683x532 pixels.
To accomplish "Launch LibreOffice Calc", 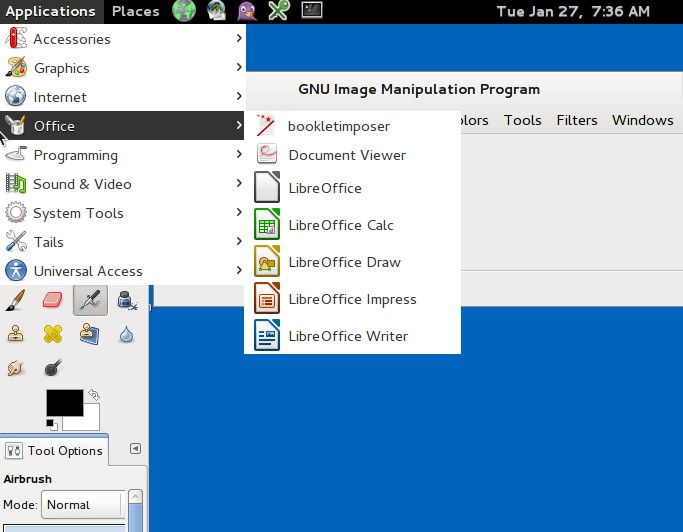I will click(x=352, y=225).
